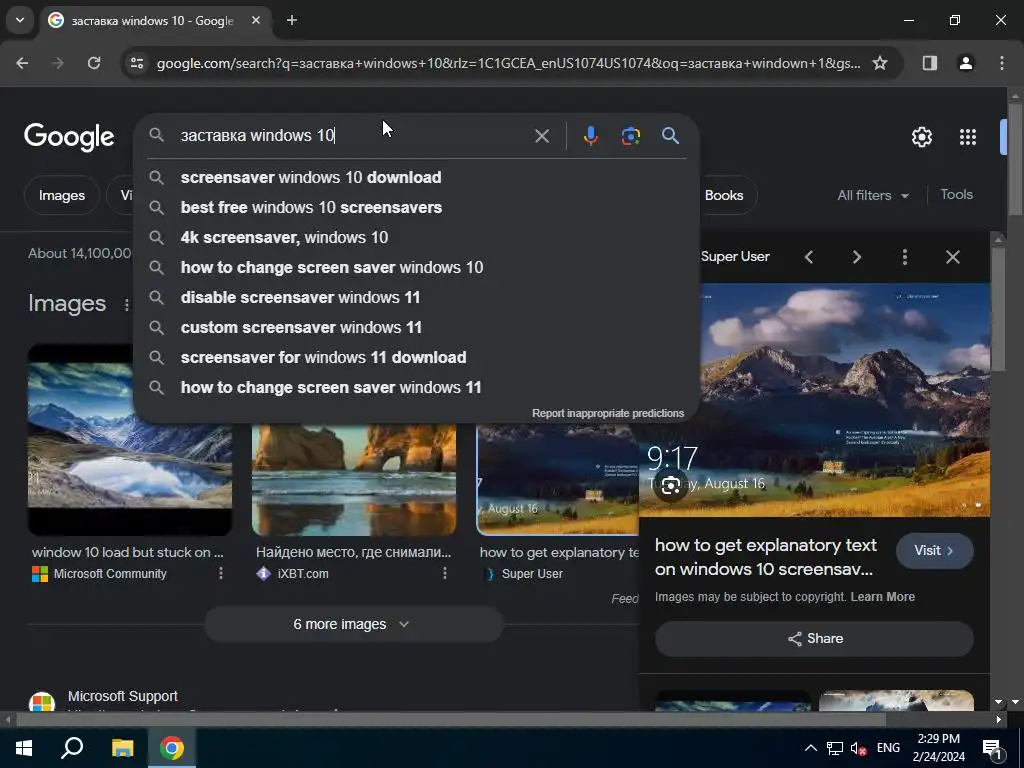Choose suggestion best free windows 10 screensavers
This screenshot has width=1024, height=768.
(417, 208)
